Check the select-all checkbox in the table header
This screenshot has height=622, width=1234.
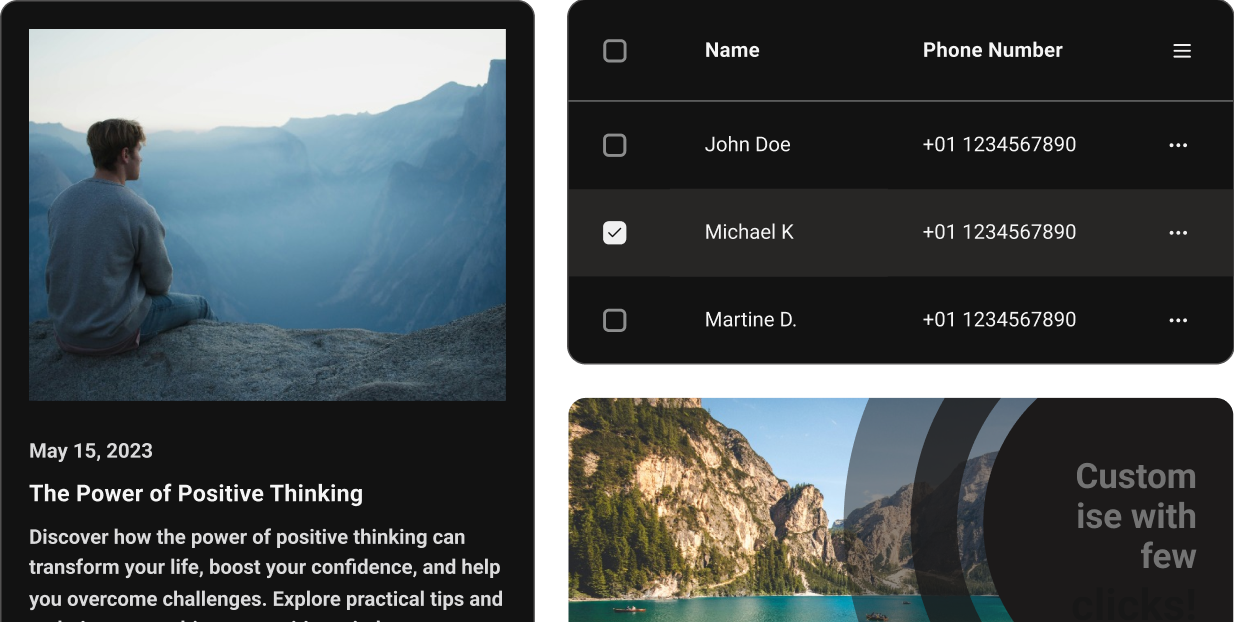coord(614,49)
